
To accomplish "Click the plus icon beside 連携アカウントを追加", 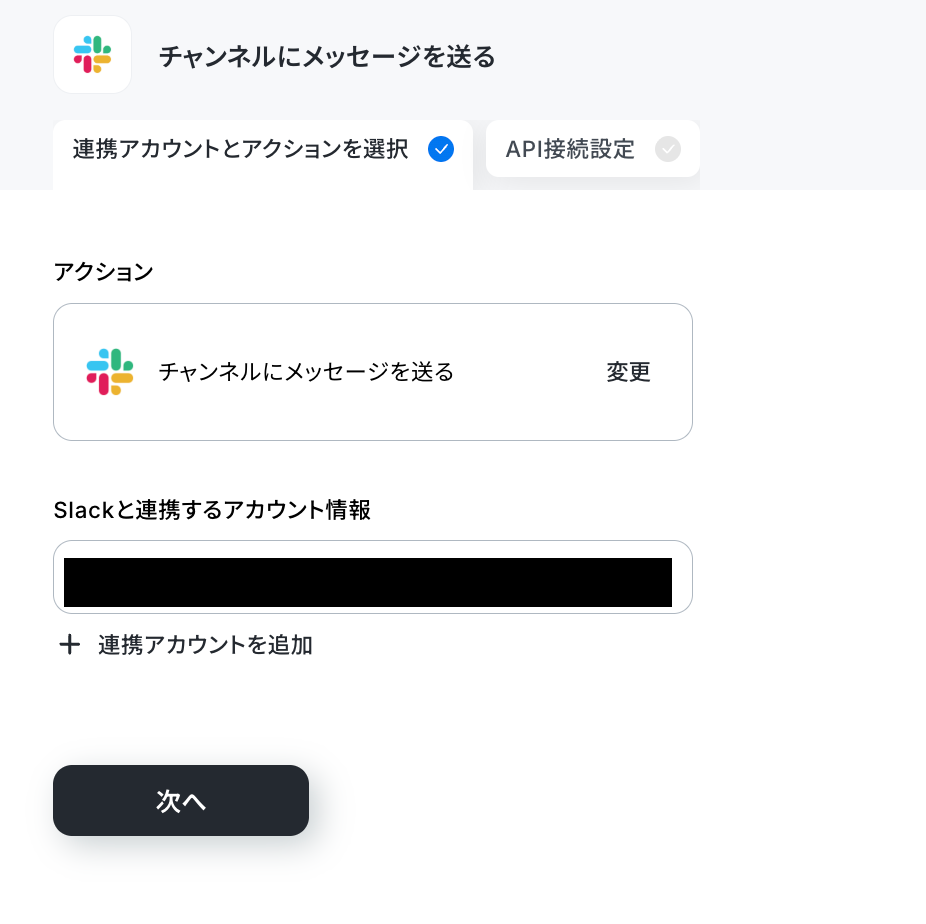I will (x=70, y=644).
